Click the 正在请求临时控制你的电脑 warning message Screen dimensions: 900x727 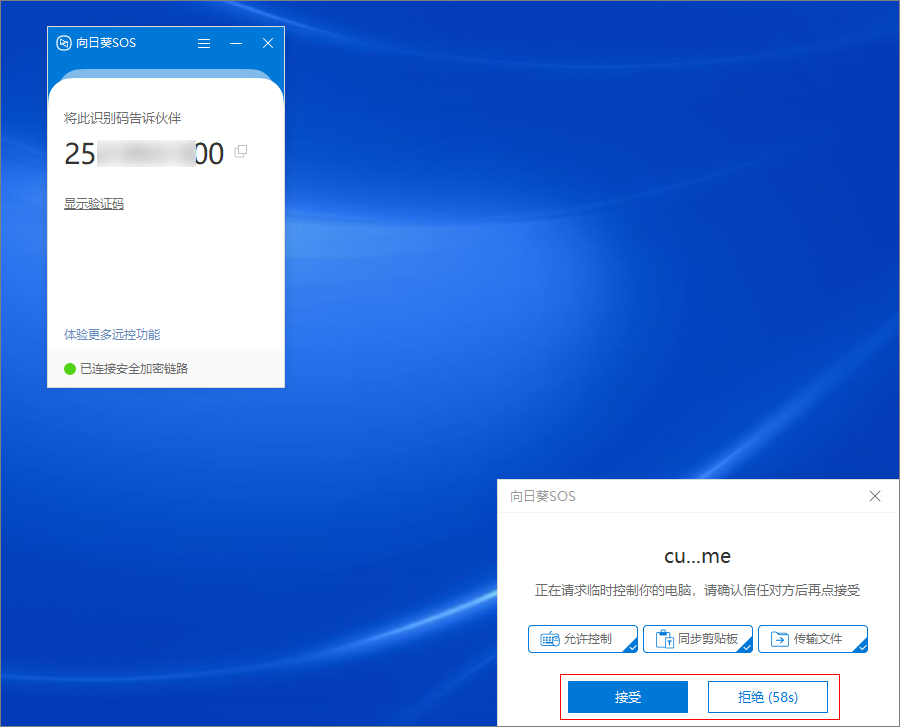697,590
